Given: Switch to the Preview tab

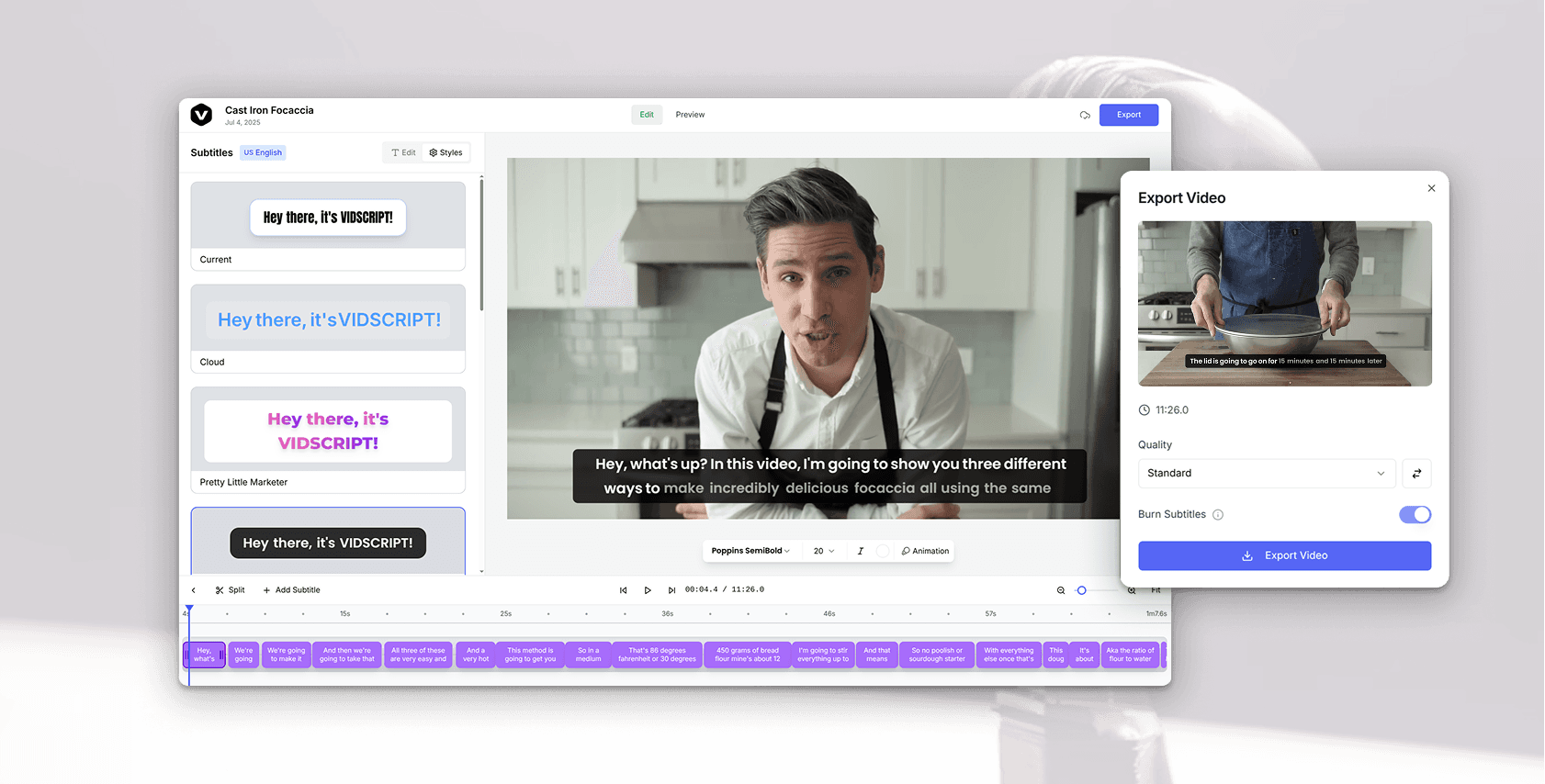Looking at the screenshot, I should (690, 115).
